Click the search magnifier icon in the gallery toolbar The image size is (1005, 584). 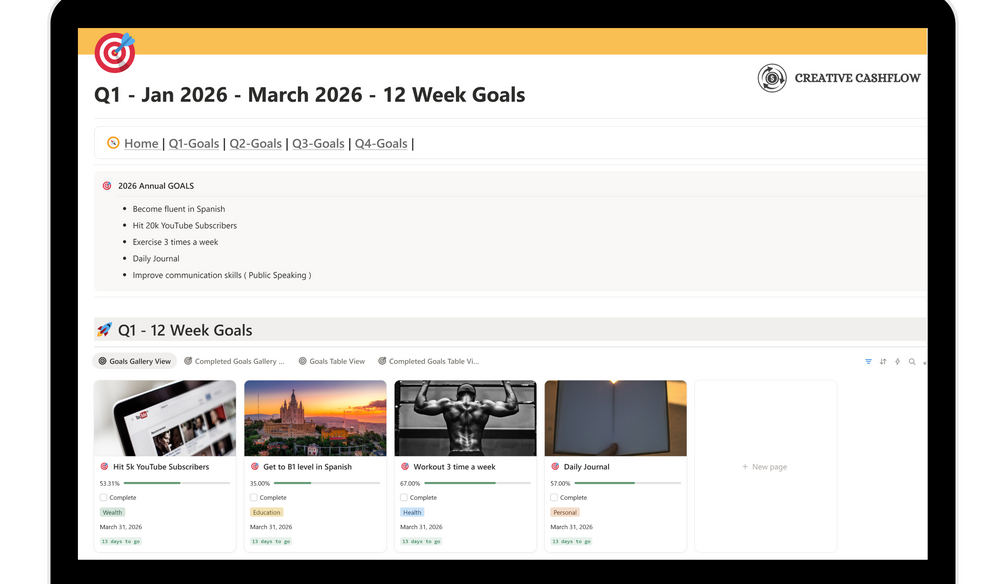(x=912, y=362)
